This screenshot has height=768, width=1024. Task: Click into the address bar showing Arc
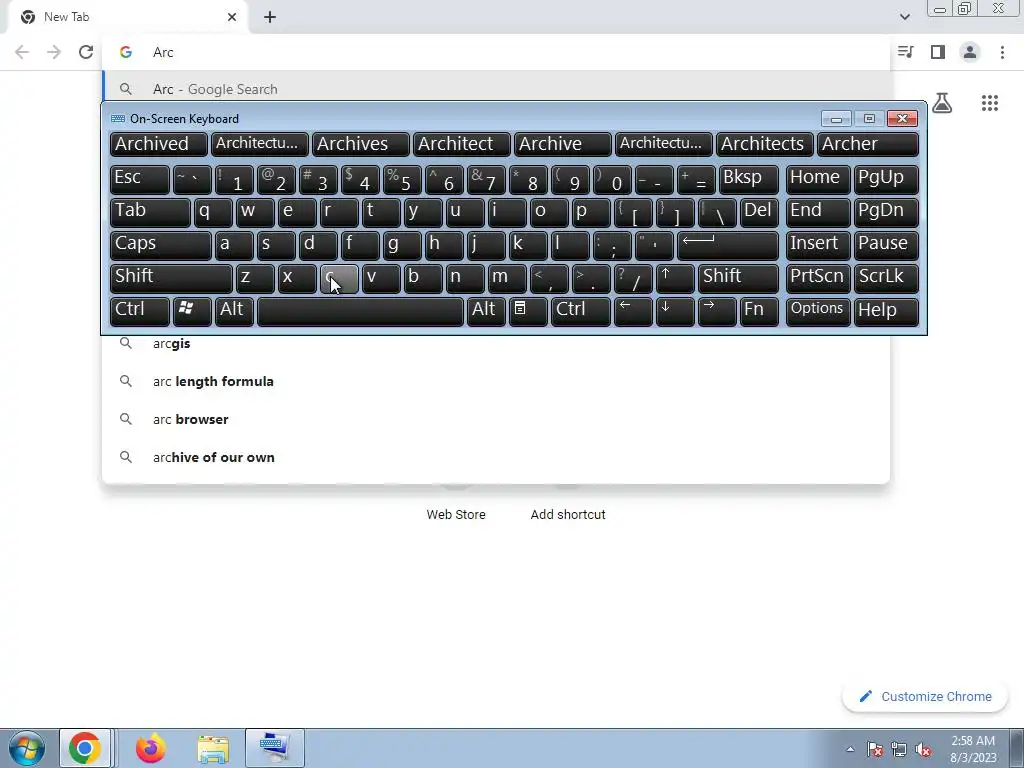pos(496,52)
